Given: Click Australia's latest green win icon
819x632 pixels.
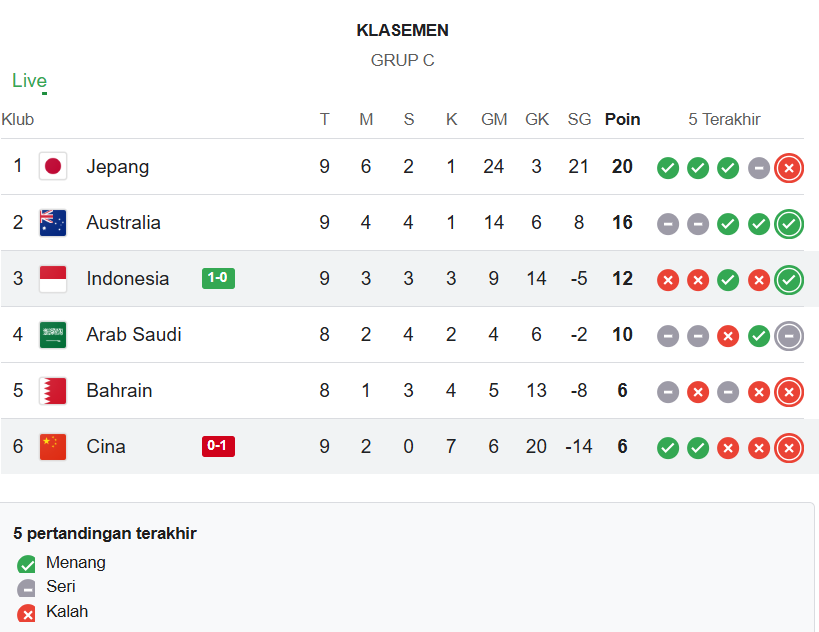Looking at the screenshot, I should point(789,224).
